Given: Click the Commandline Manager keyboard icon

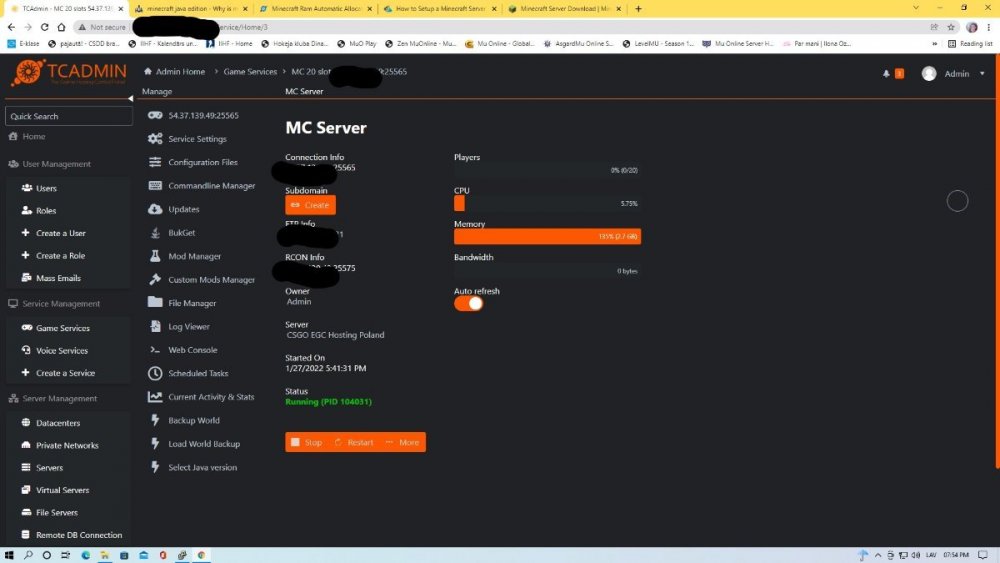Looking at the screenshot, I should (155, 186).
